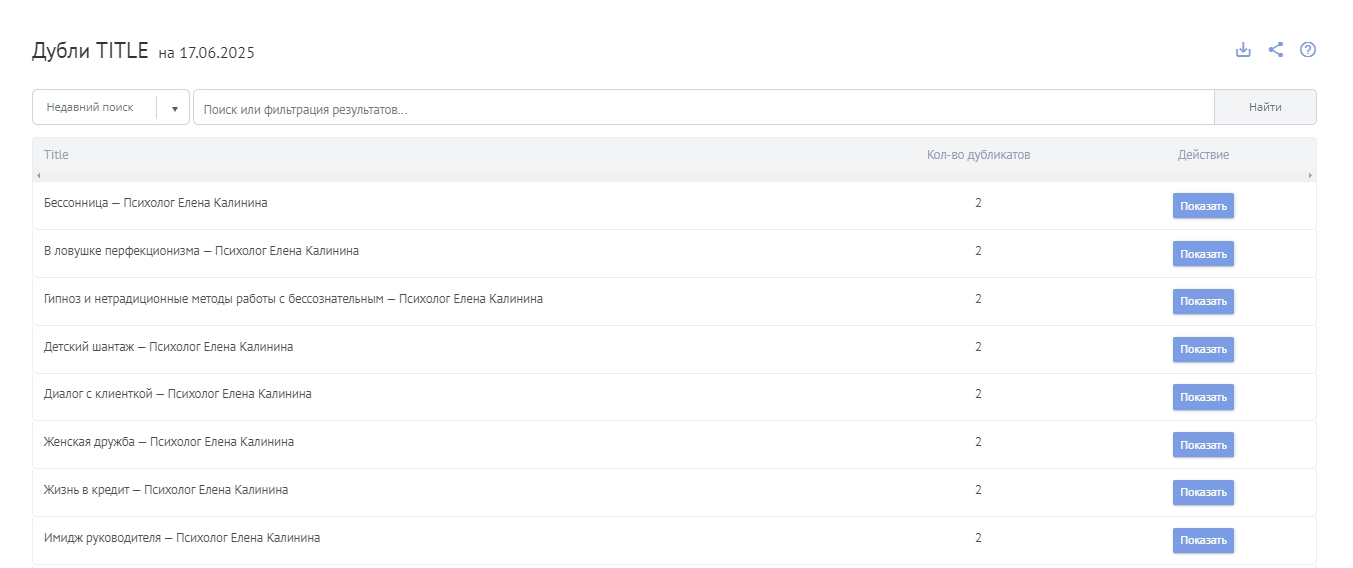Click the date на 17.06.2025
The width and height of the screenshot is (1353, 568).
tap(206, 54)
